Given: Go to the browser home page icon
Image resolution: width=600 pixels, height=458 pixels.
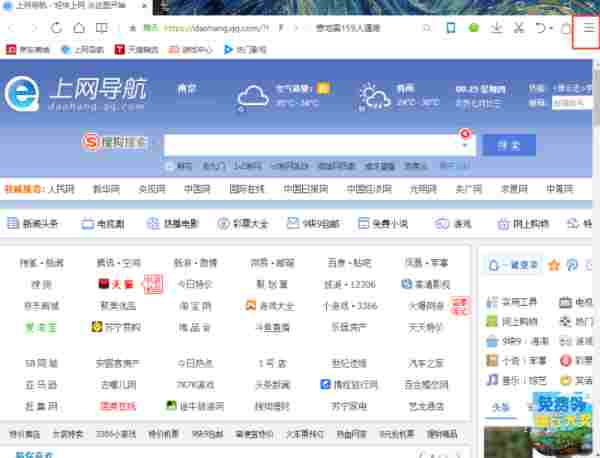Looking at the screenshot, I should point(79,28).
